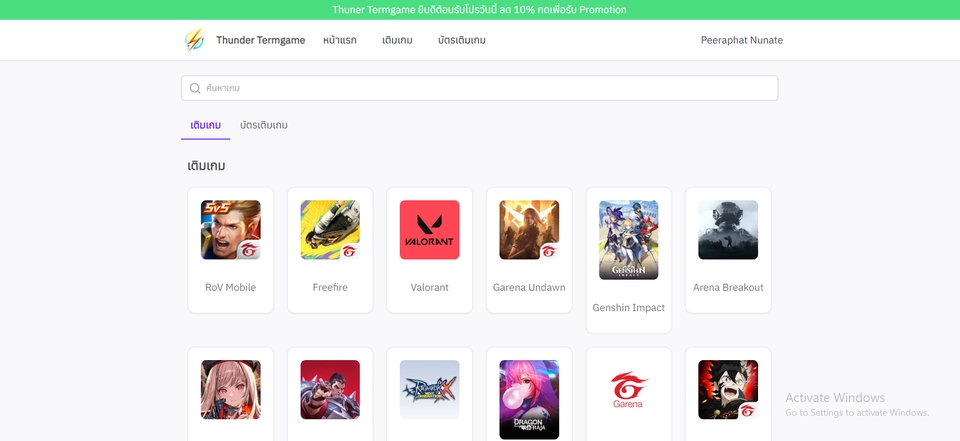
Task: Open บัตรเติมเกม in the navigation bar
Action: (x=462, y=40)
